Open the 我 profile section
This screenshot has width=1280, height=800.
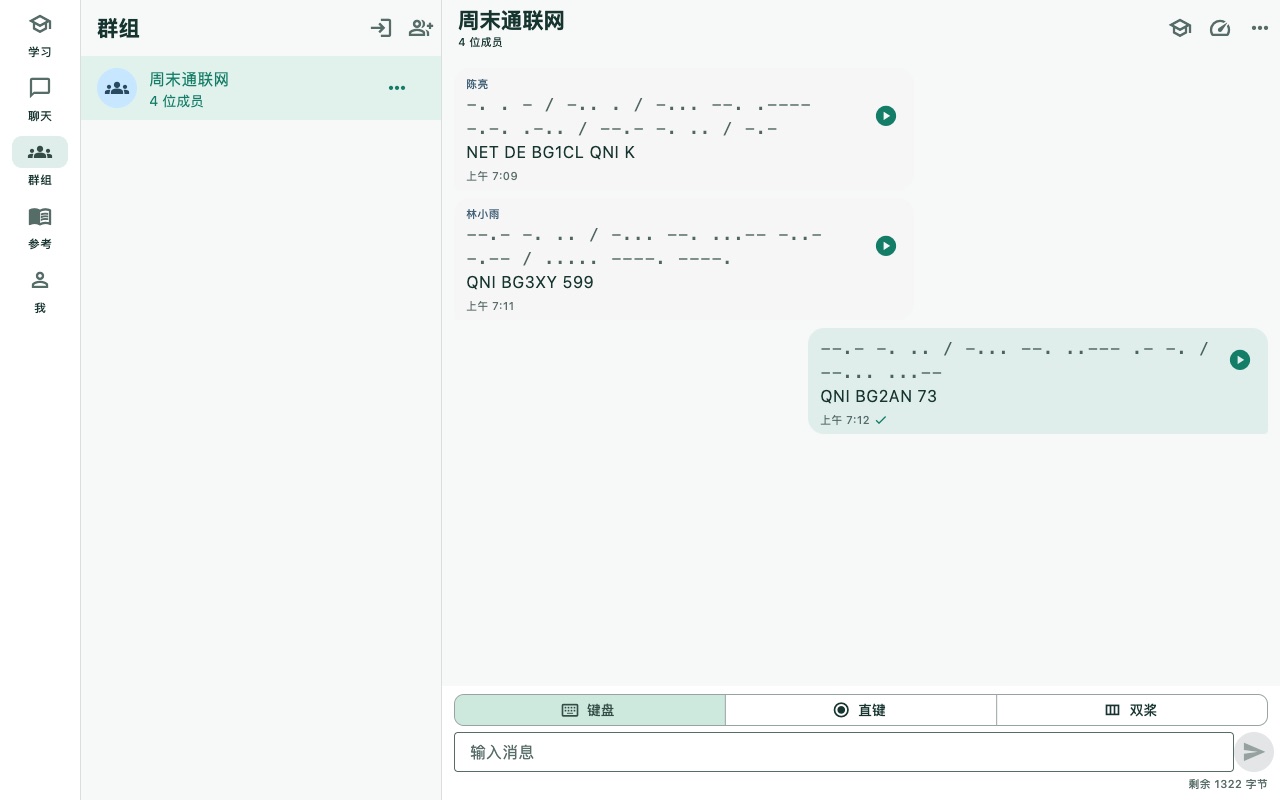click(x=40, y=292)
